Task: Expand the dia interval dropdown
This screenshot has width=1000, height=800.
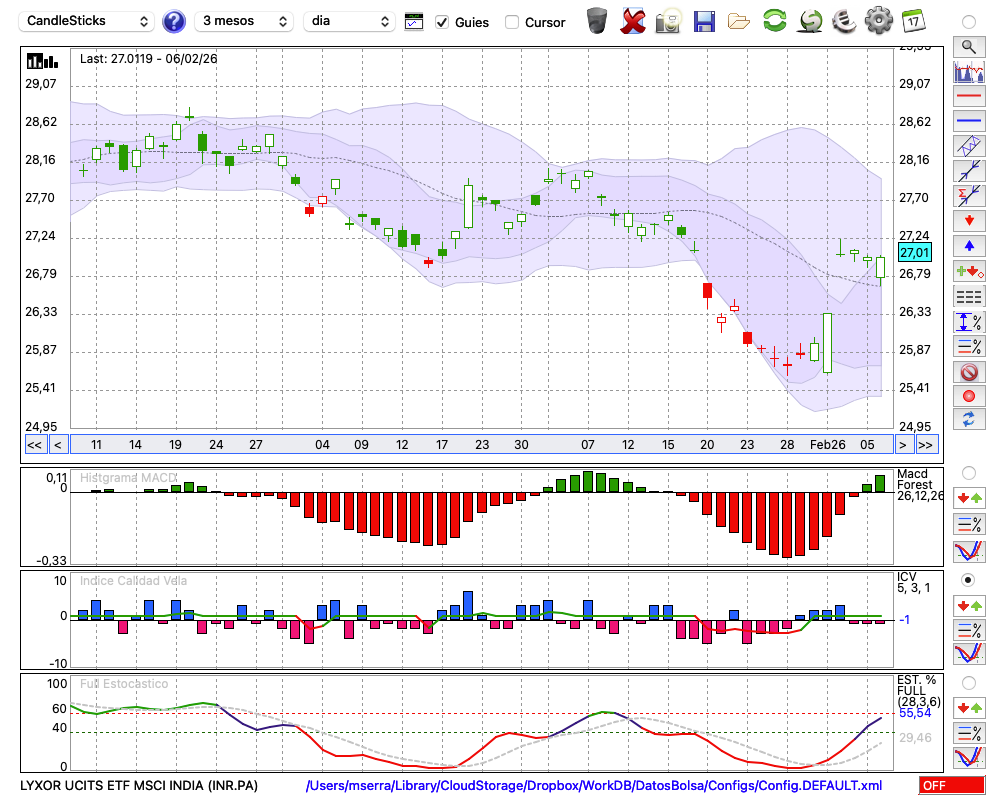Action: (x=349, y=21)
